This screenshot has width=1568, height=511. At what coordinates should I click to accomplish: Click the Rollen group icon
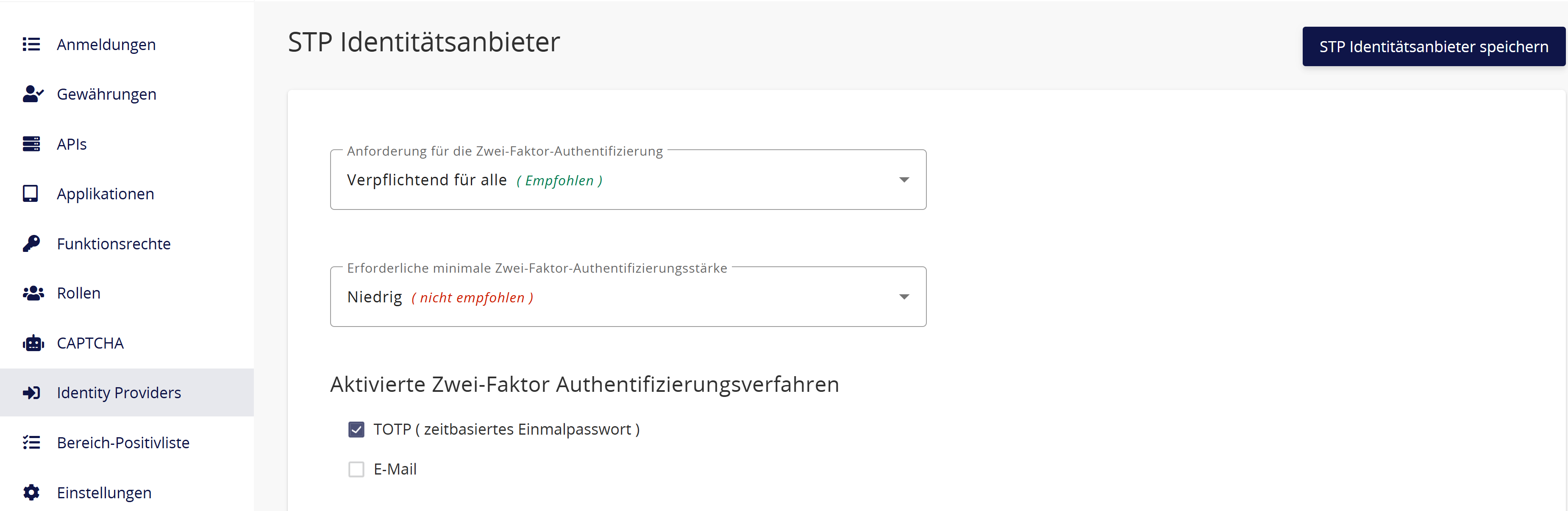click(x=33, y=293)
